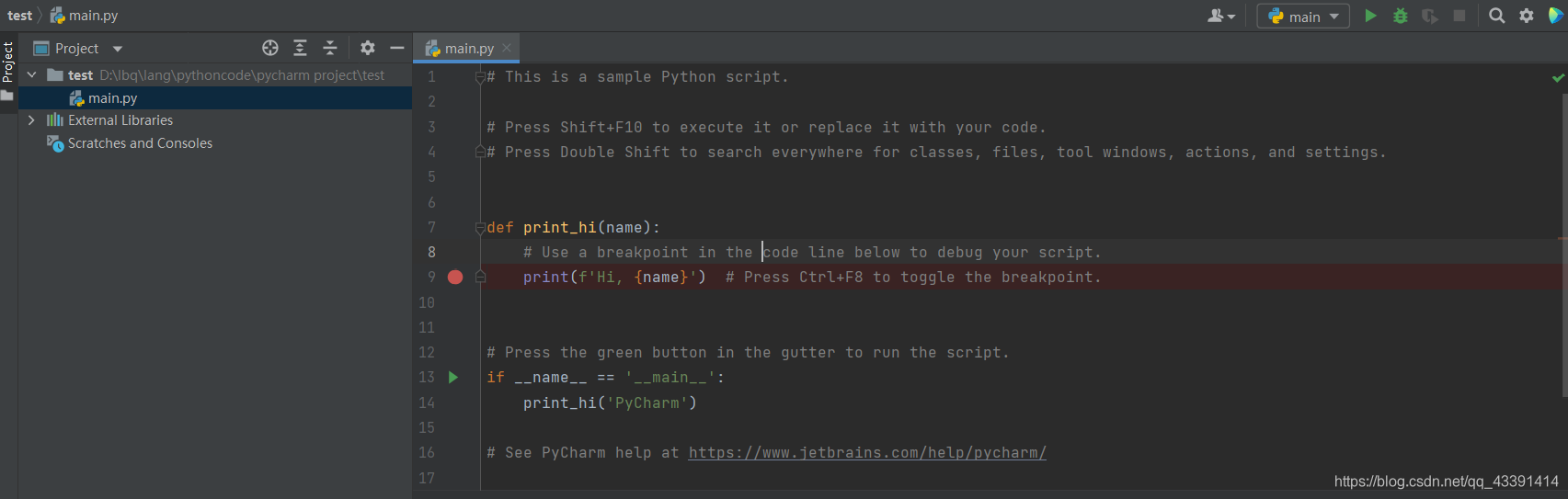Run with coverage icon in toolbar

[1429, 16]
